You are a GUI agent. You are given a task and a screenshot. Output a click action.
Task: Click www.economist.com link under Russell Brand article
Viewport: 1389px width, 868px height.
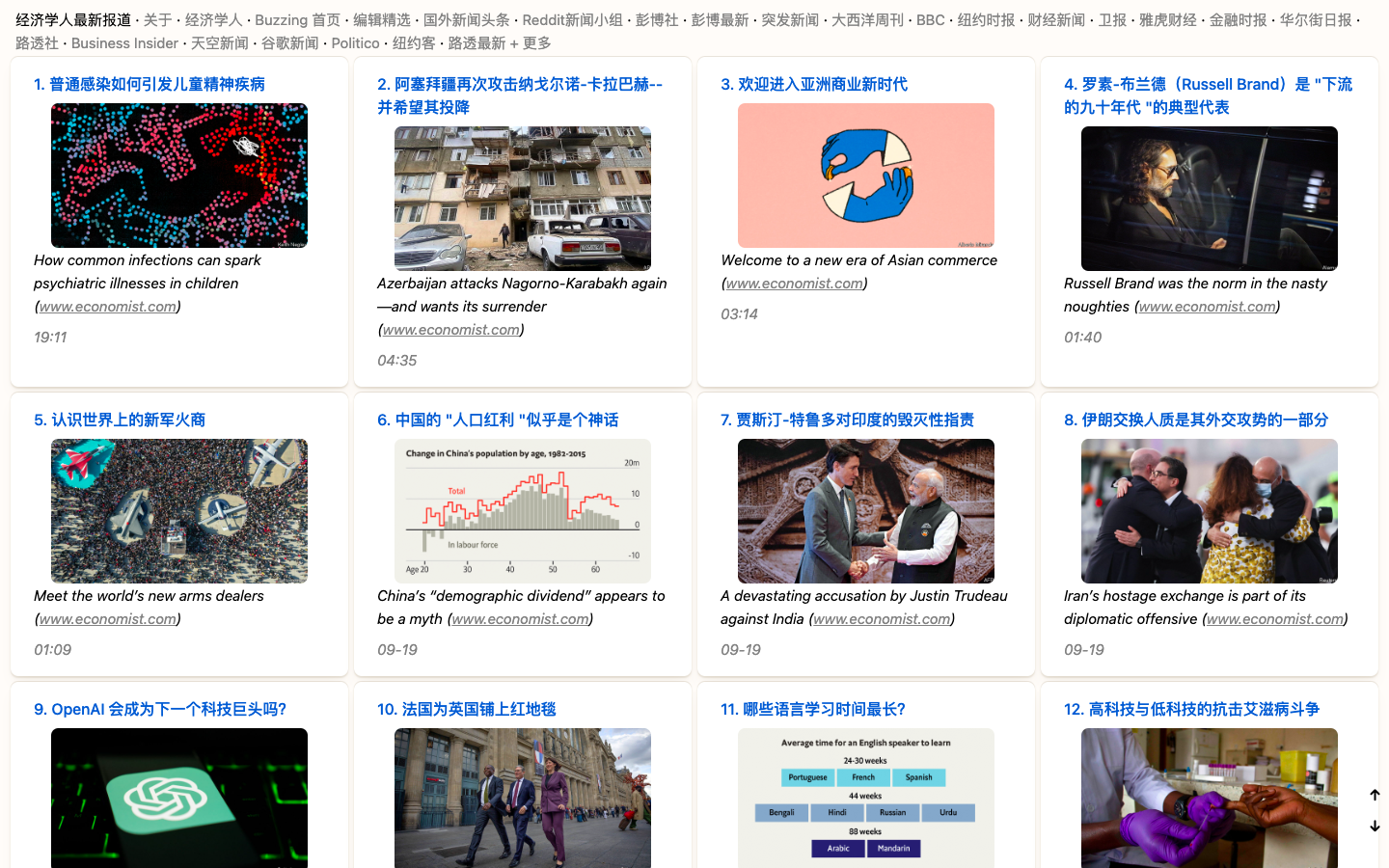pyautogui.click(x=1208, y=307)
